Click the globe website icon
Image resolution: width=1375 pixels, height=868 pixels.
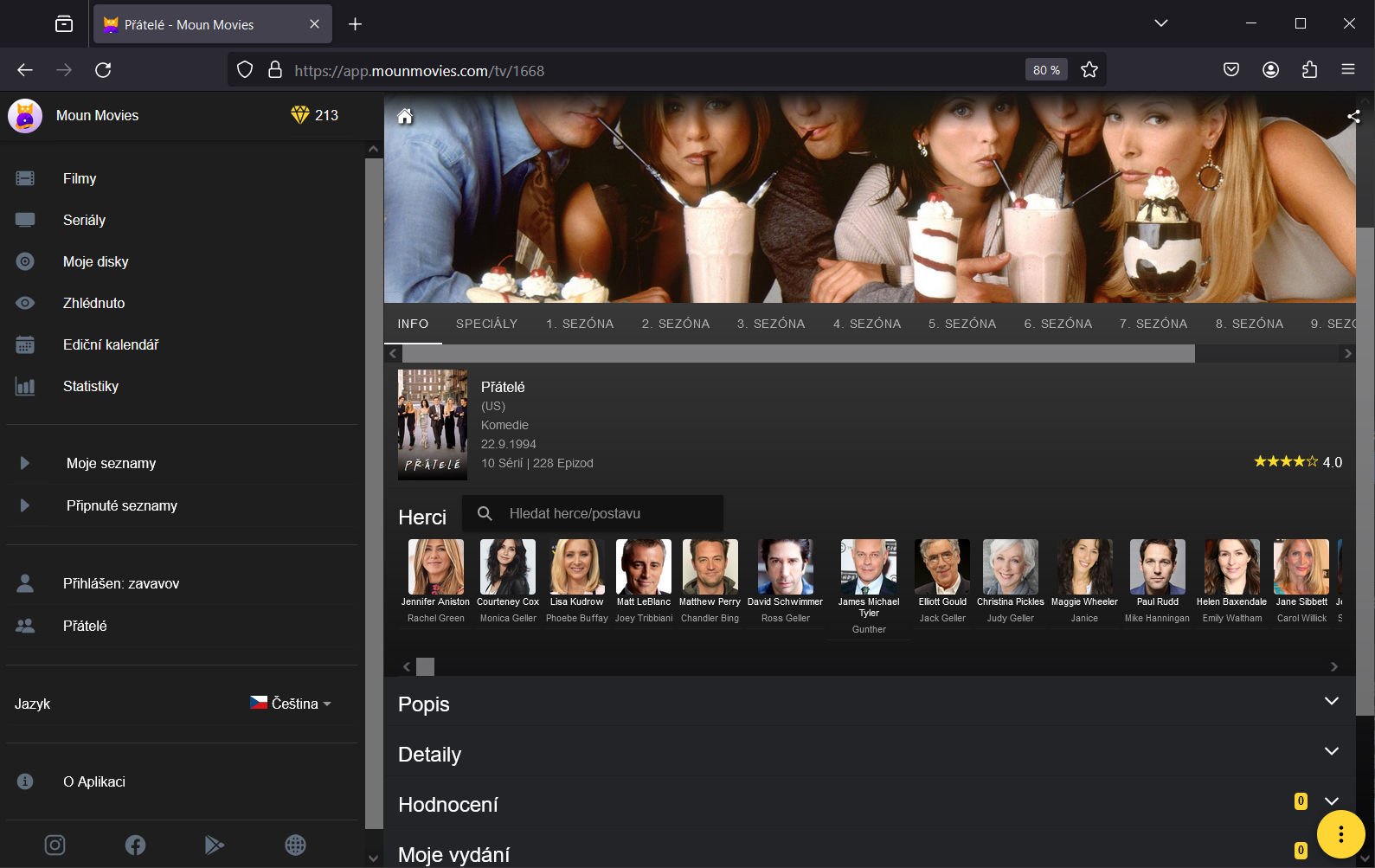coord(295,845)
